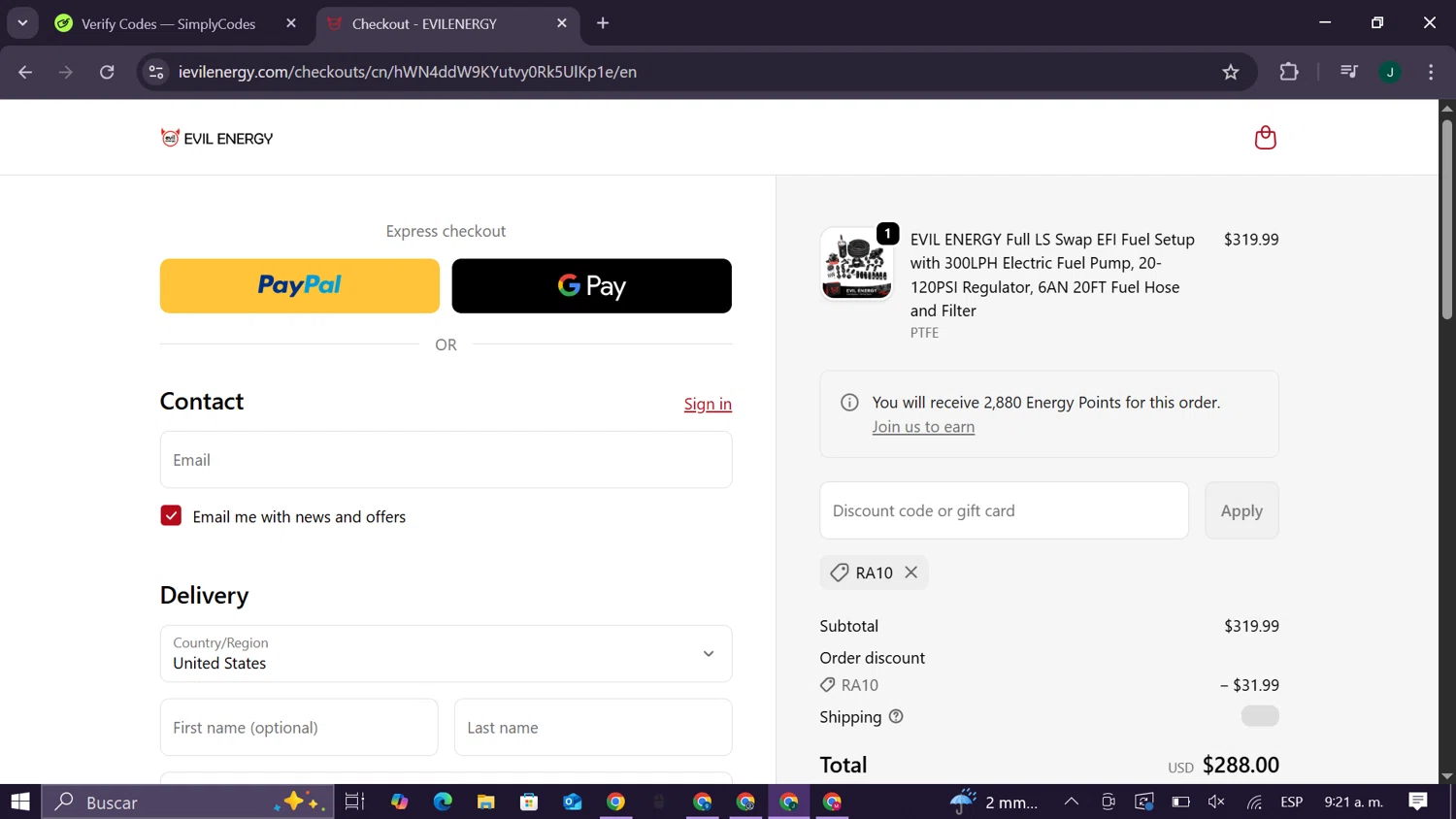
Task: Click the Sign in link
Action: coord(708,404)
